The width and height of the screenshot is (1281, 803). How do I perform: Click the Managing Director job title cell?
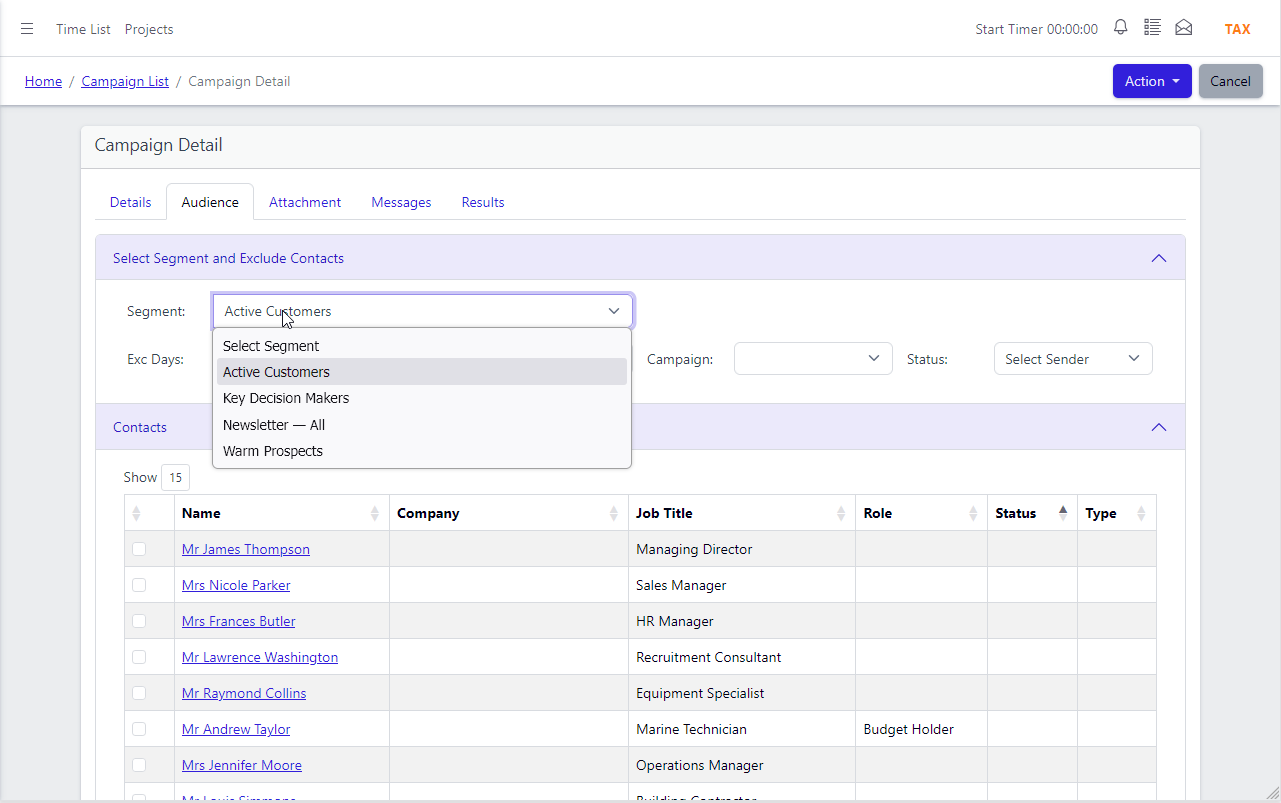coord(742,549)
